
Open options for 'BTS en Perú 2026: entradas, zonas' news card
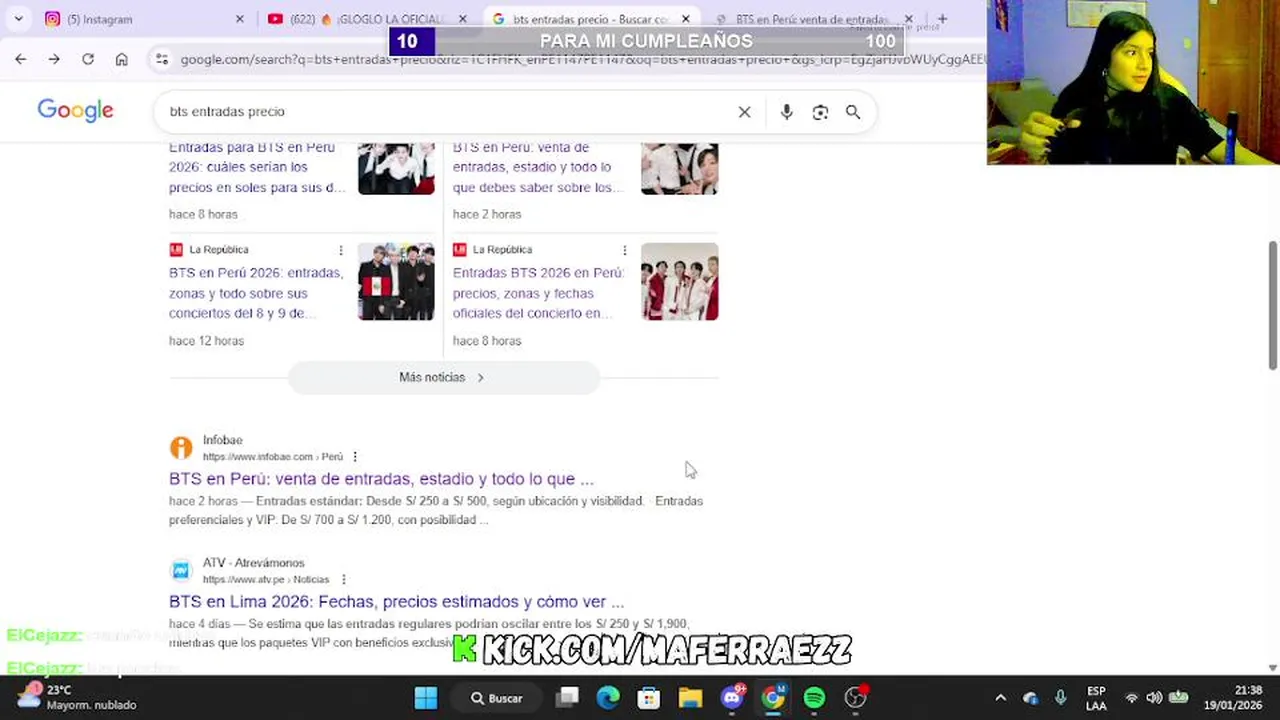pos(341,250)
